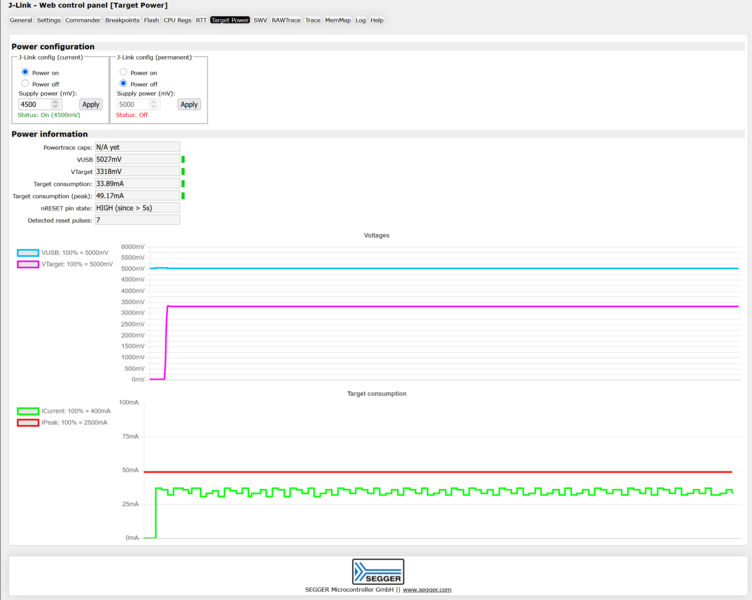This screenshot has height=600, width=752.
Task: Toggle the VUSB legend swatch
Action: [28, 253]
